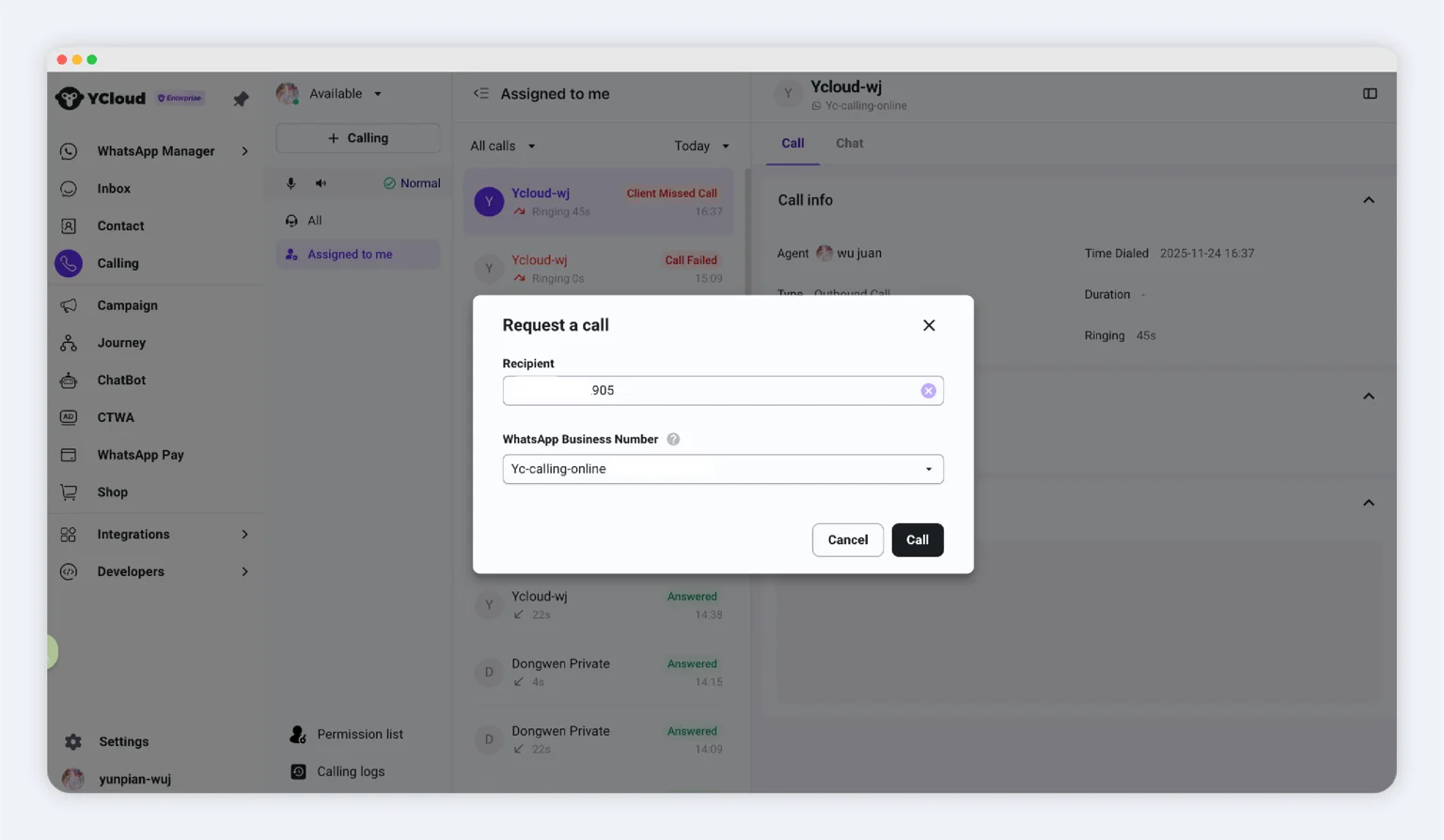Select the Ycloud-wj Call Failed entry
This screenshot has height=840, width=1444.
[x=599, y=269]
